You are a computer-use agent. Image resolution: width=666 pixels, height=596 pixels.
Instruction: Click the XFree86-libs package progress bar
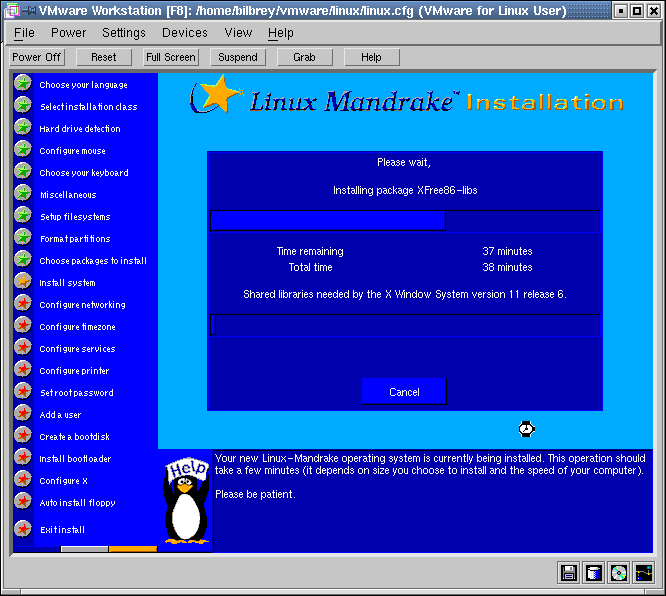(x=404, y=221)
